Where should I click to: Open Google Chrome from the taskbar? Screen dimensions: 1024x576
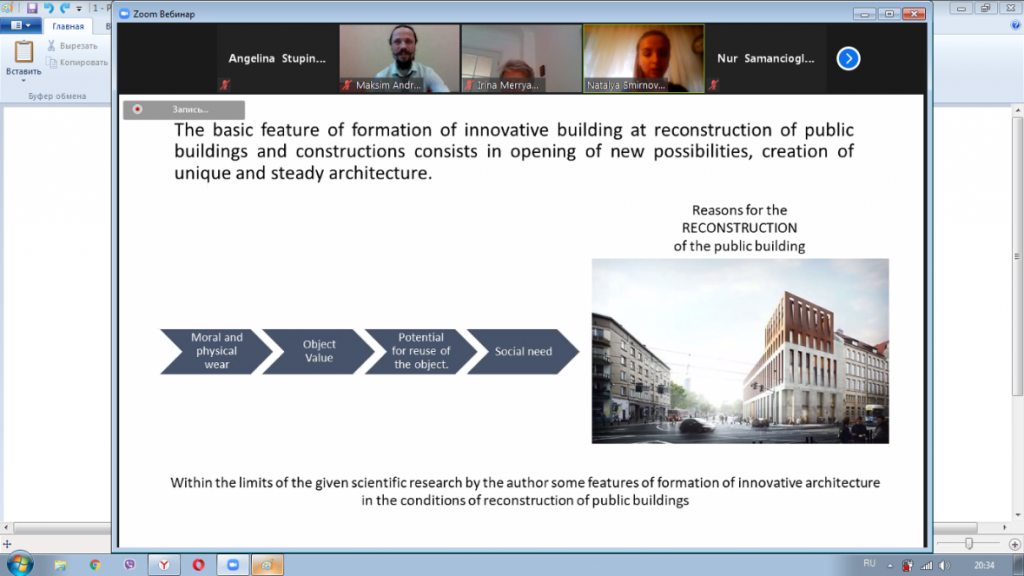coord(94,565)
